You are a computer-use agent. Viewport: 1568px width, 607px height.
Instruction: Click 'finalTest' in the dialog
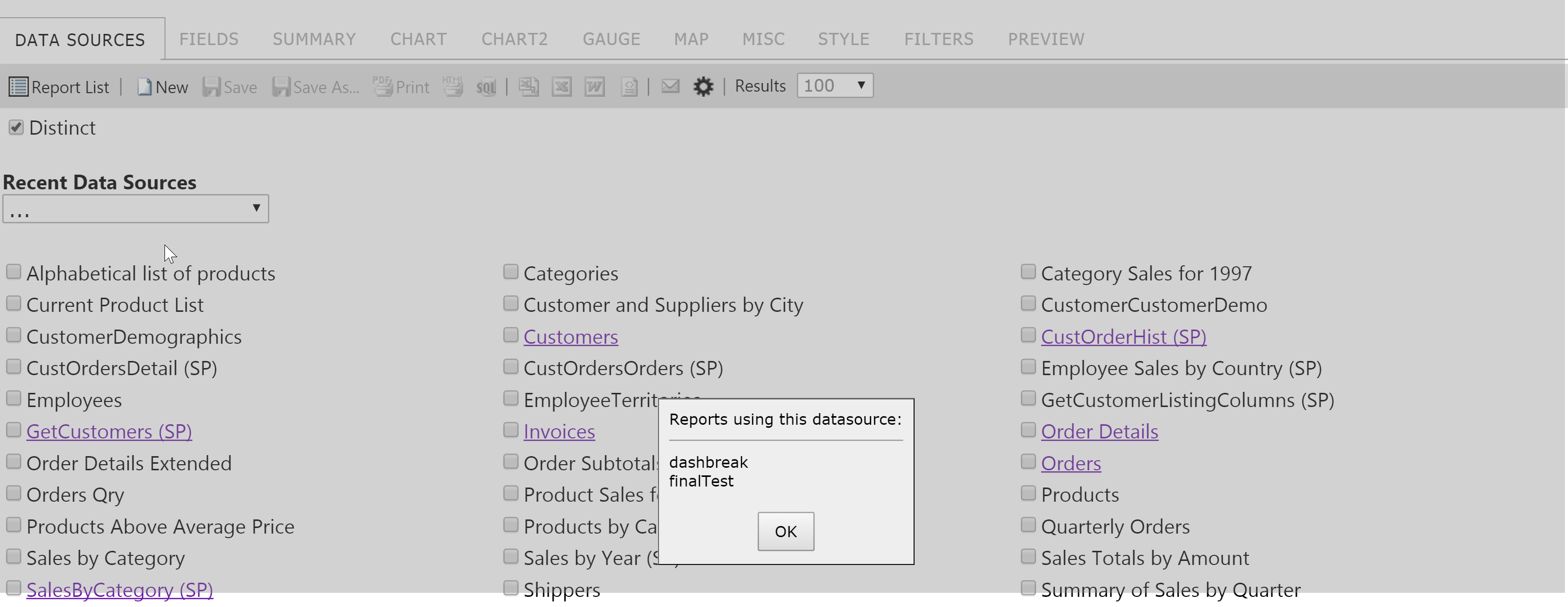pos(701,481)
